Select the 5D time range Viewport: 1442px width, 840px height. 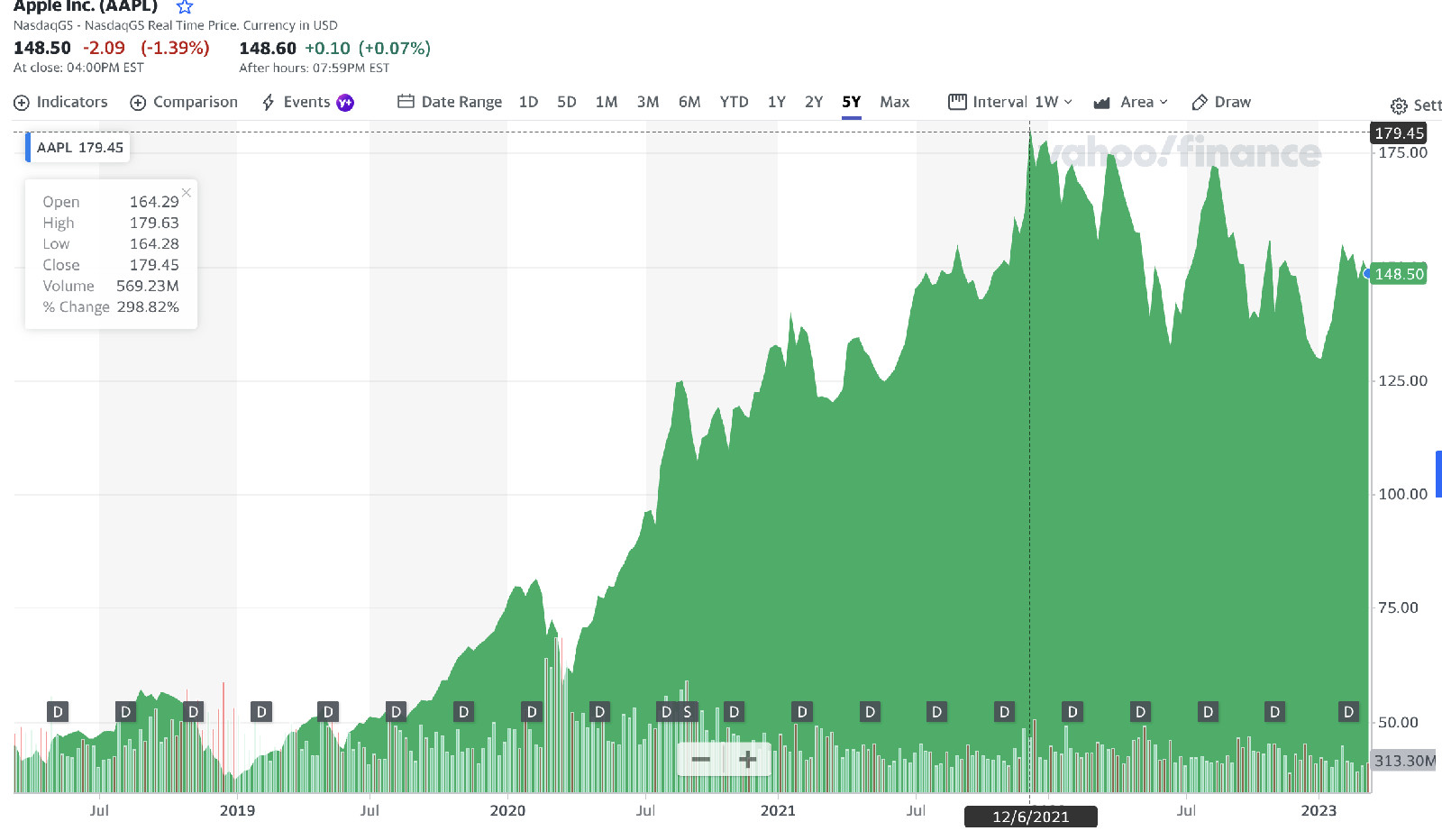567,103
